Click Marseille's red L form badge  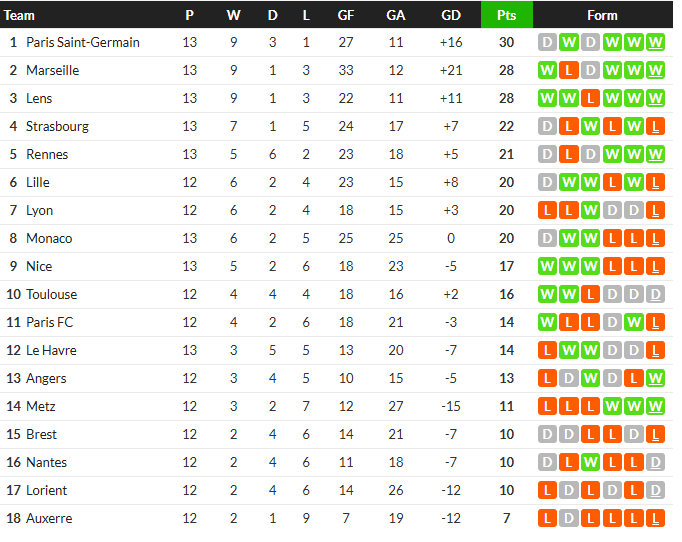569,70
